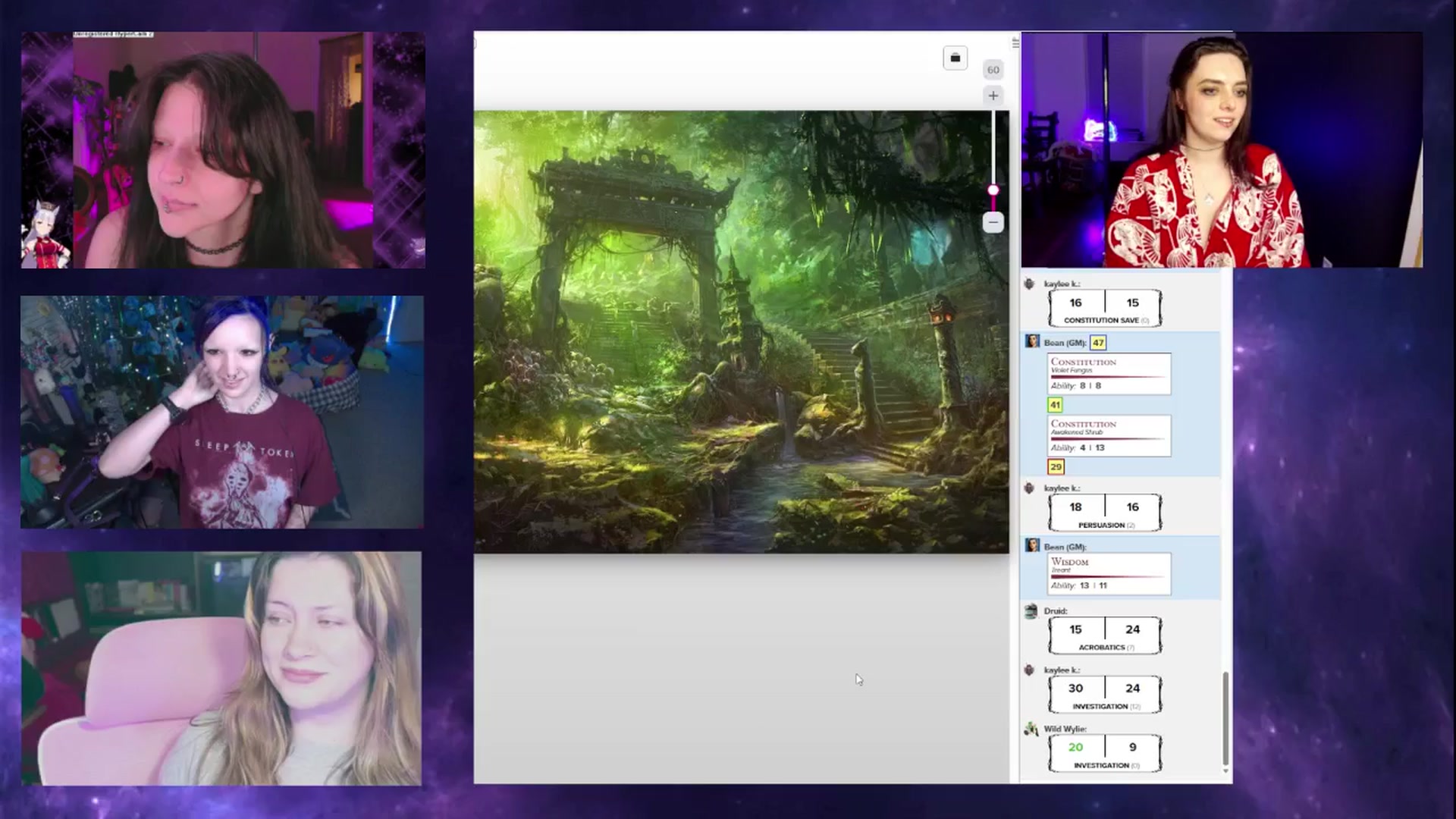Screen dimensions: 1456x819
Task: Click the hamburger menu handle beside the map
Action: 1015,42
